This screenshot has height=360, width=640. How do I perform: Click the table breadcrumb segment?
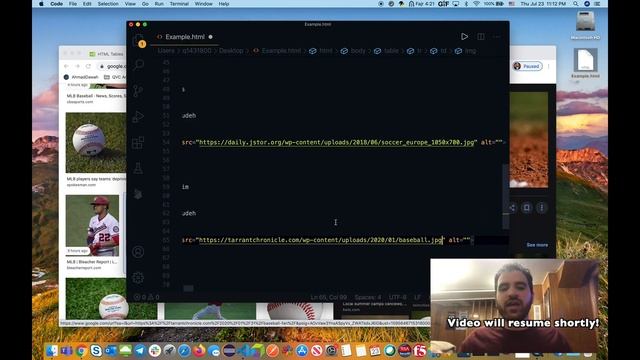click(x=391, y=51)
